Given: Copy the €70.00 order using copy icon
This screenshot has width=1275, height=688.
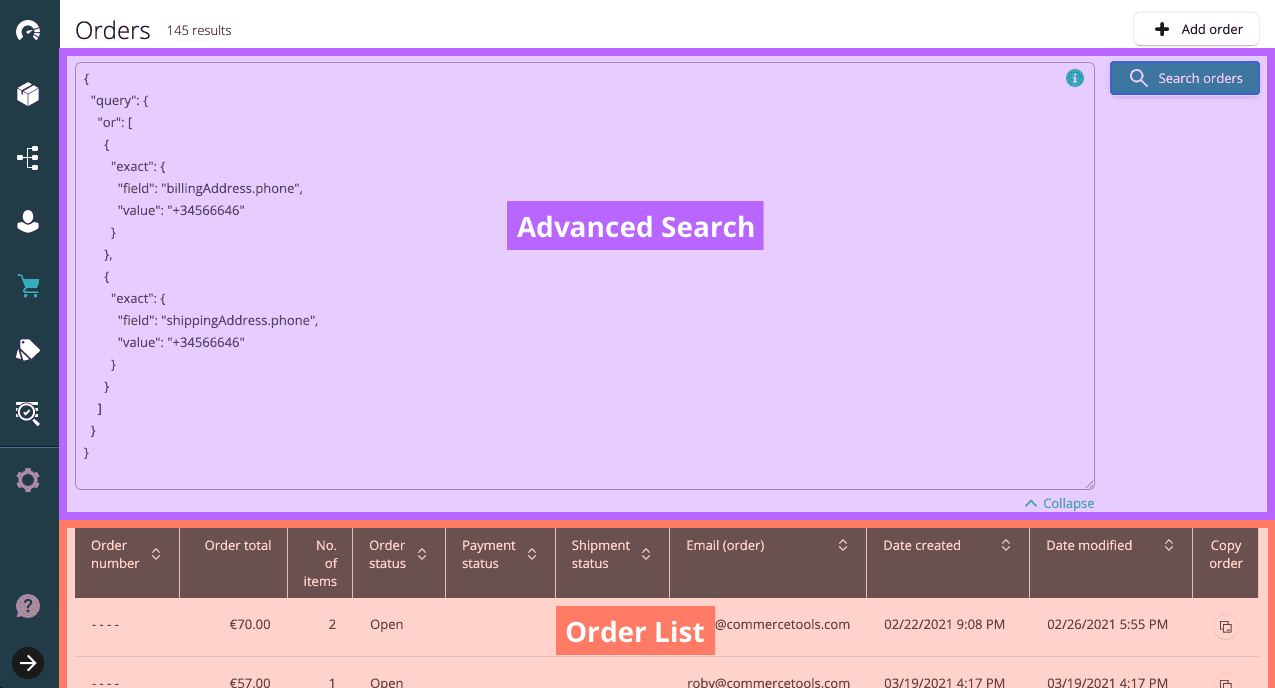Looking at the screenshot, I should pyautogui.click(x=1225, y=627).
